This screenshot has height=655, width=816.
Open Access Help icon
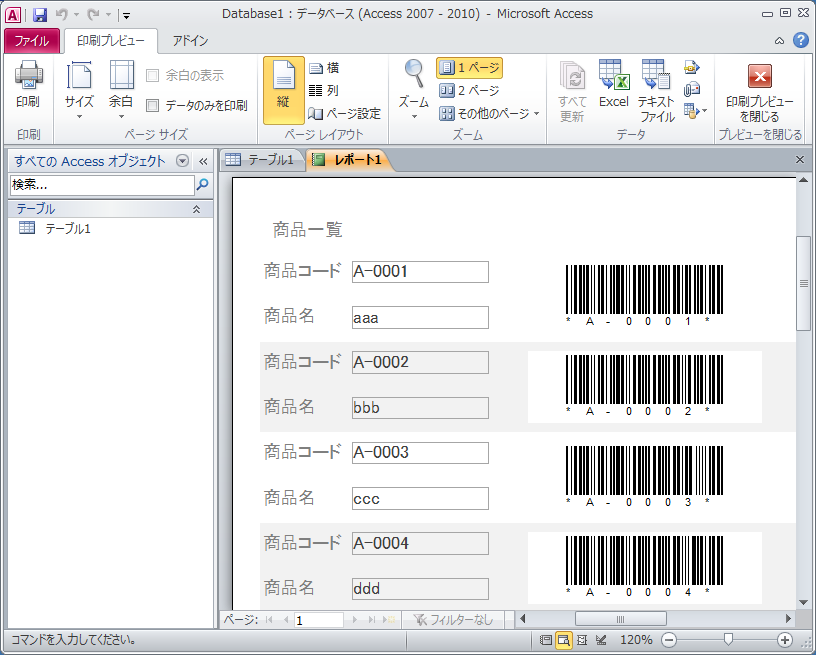coord(801,40)
